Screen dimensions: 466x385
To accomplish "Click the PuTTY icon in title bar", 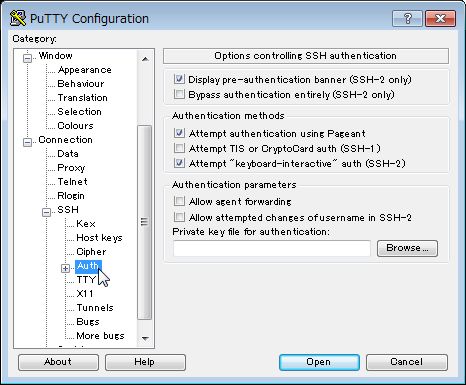I will pyautogui.click(x=18, y=18).
